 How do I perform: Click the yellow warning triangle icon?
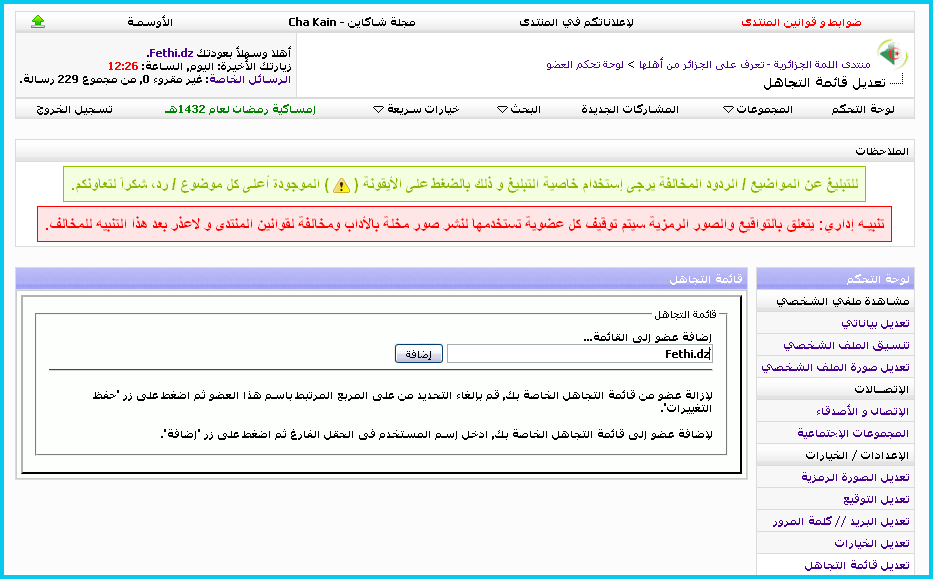tap(342, 185)
